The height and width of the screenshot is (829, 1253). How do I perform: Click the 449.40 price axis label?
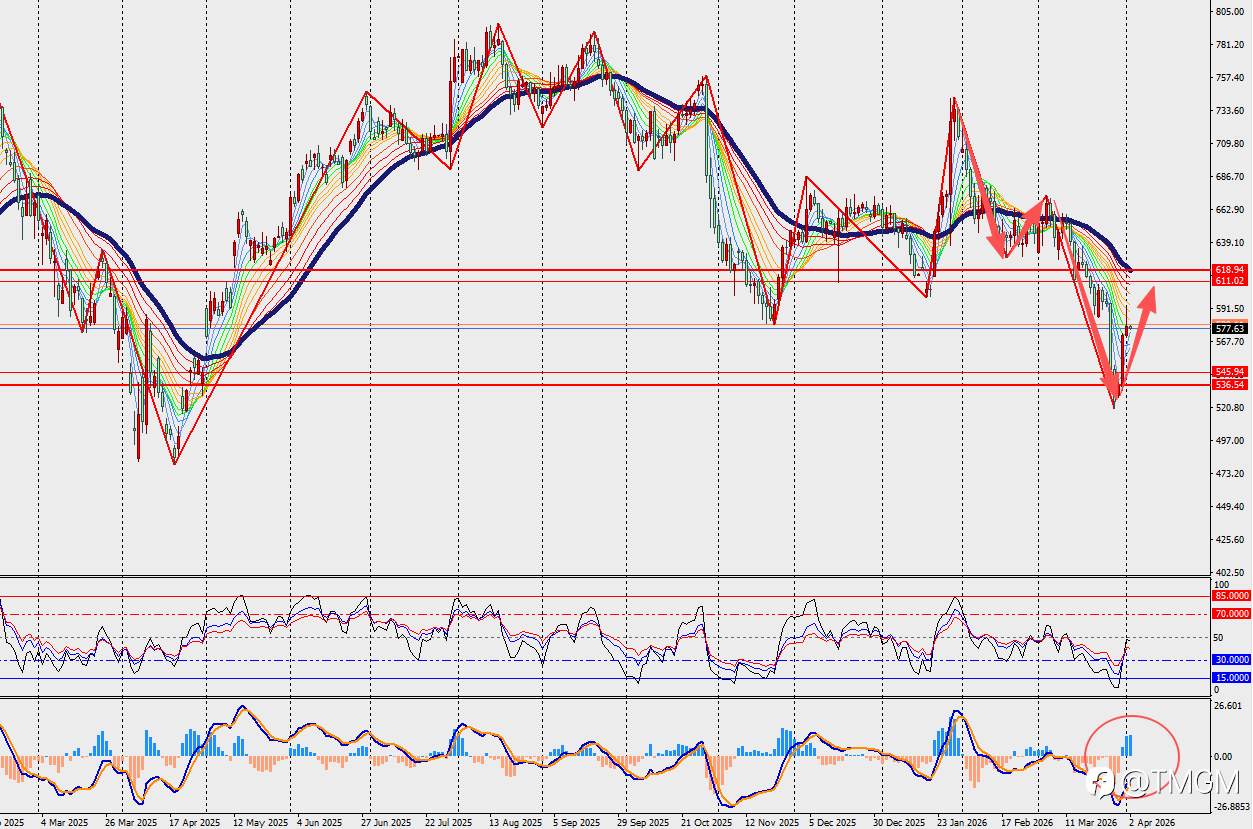coord(1229,507)
